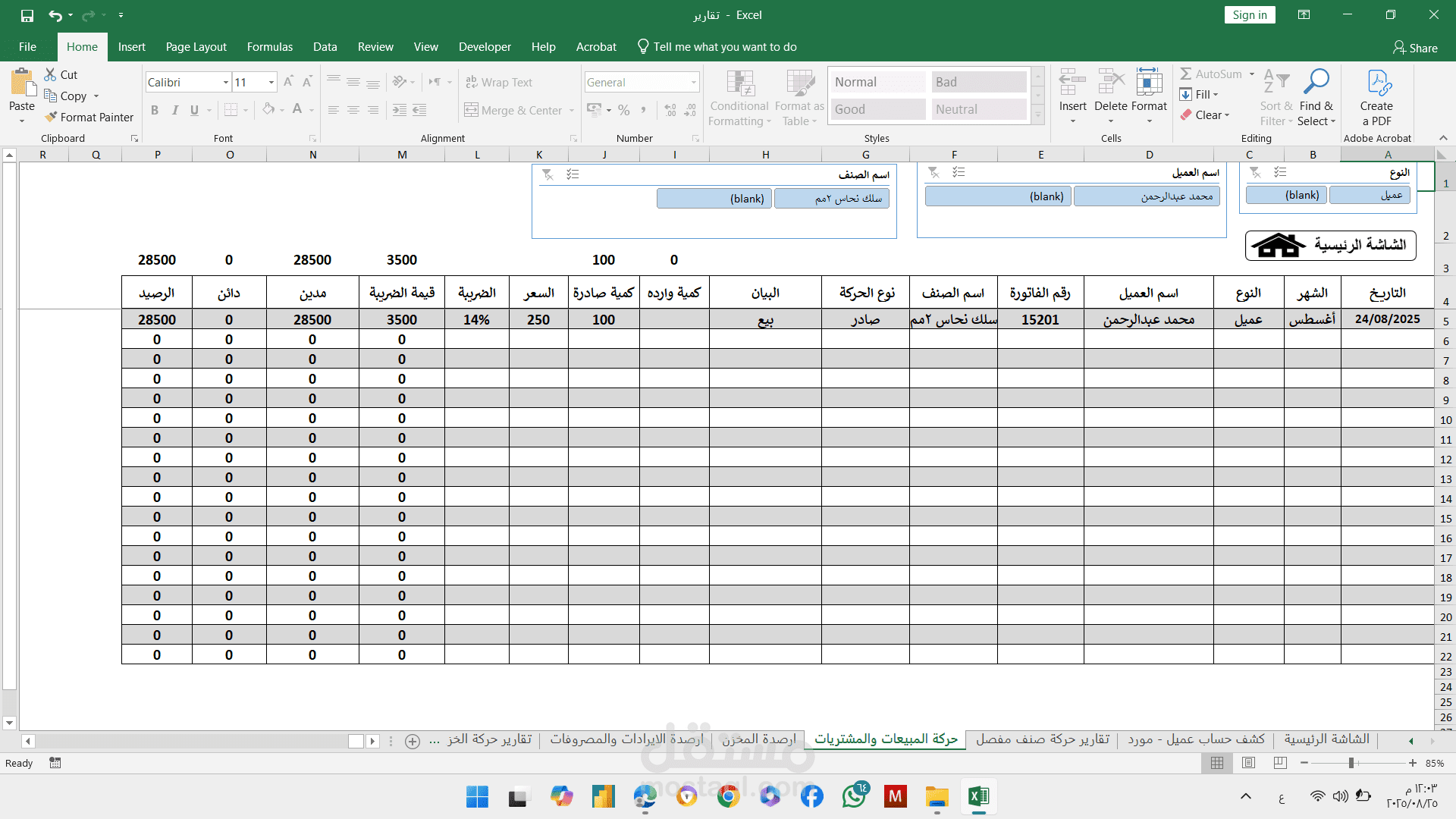Image resolution: width=1456 pixels, height=819 pixels.
Task: Open WhatsApp from the Windows taskbar
Action: 854,797
